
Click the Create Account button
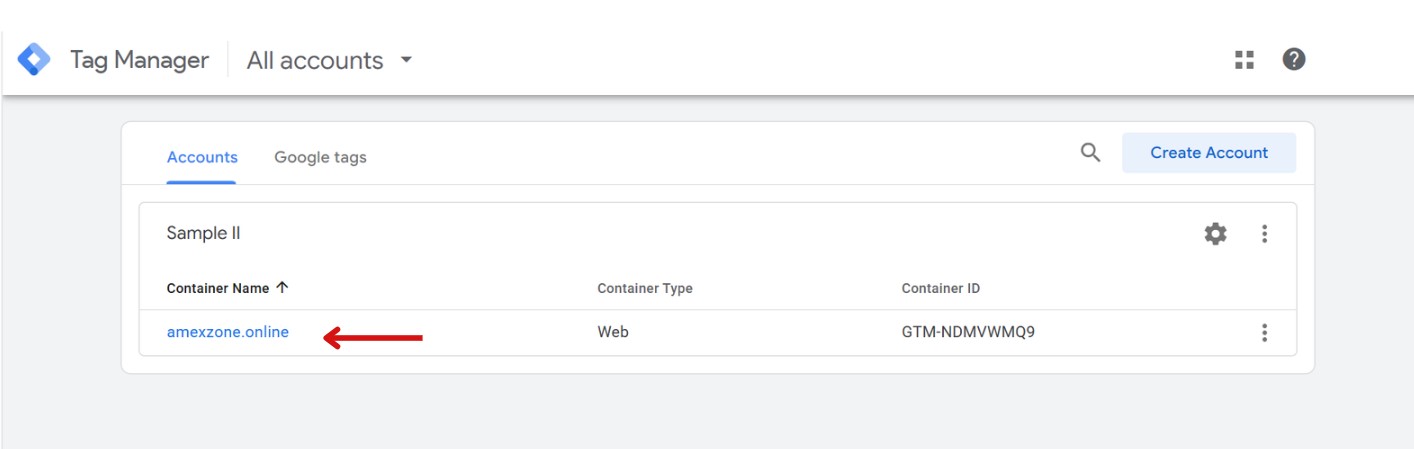tap(1209, 153)
